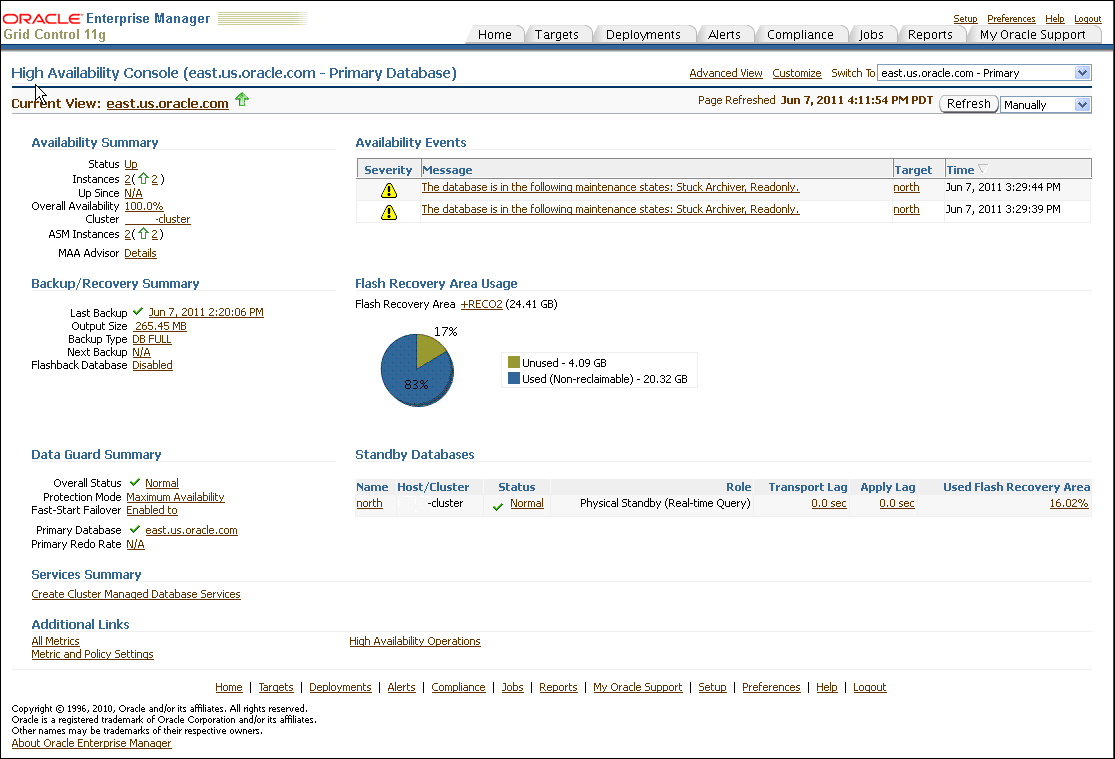1115x759 pixels.
Task: Click the first warning severity icon
Action: point(389,189)
